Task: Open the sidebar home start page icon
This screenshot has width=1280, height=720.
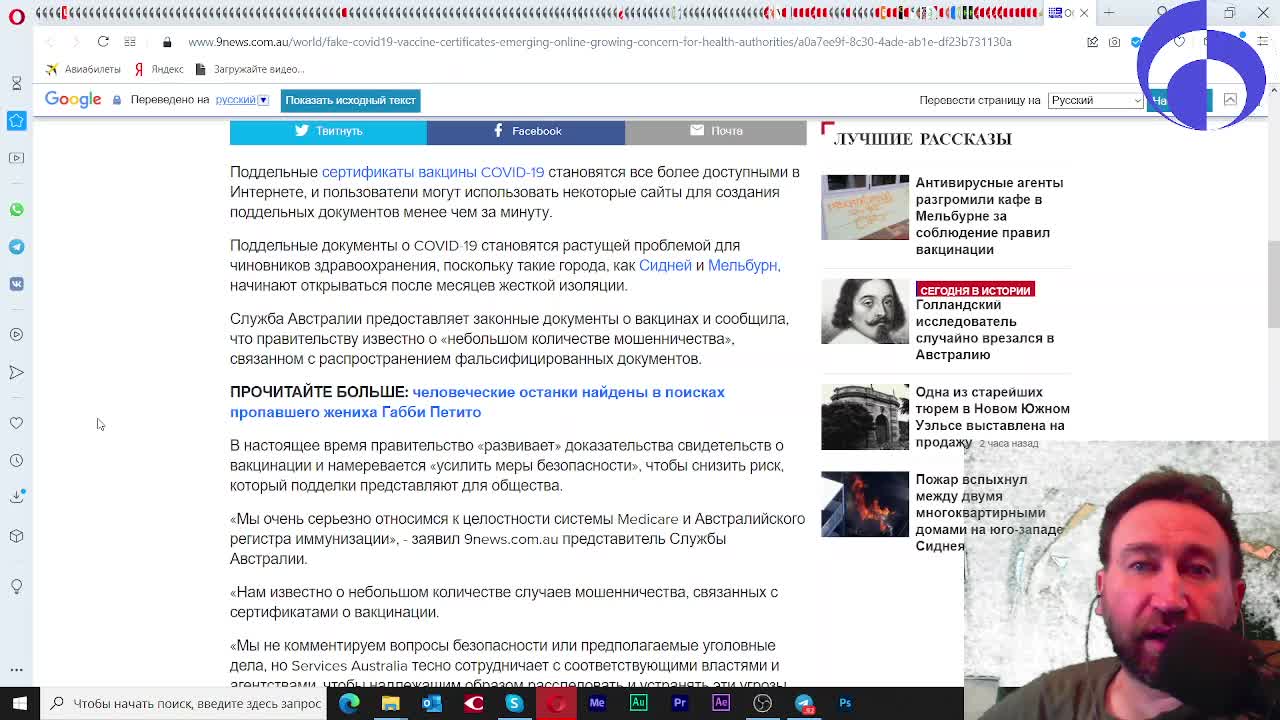Action: [x=16, y=120]
